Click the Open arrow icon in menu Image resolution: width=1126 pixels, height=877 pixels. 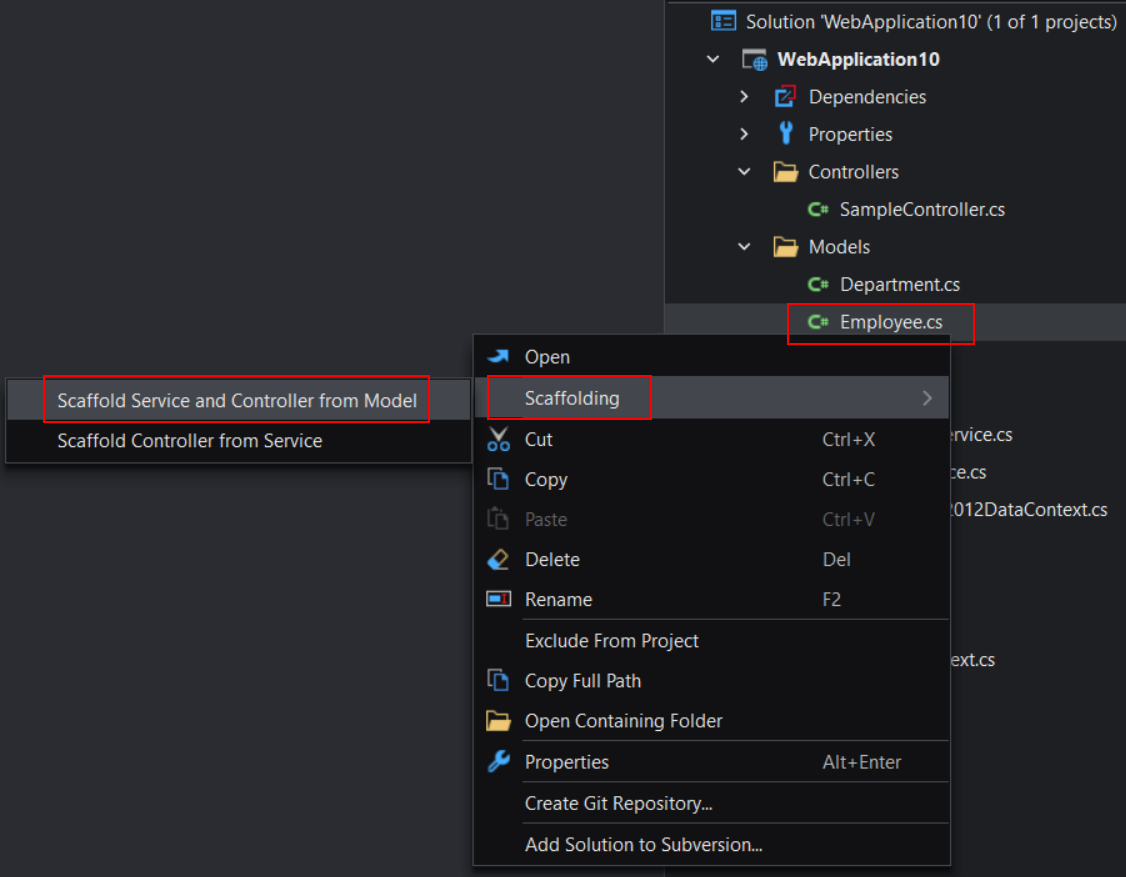coord(498,357)
